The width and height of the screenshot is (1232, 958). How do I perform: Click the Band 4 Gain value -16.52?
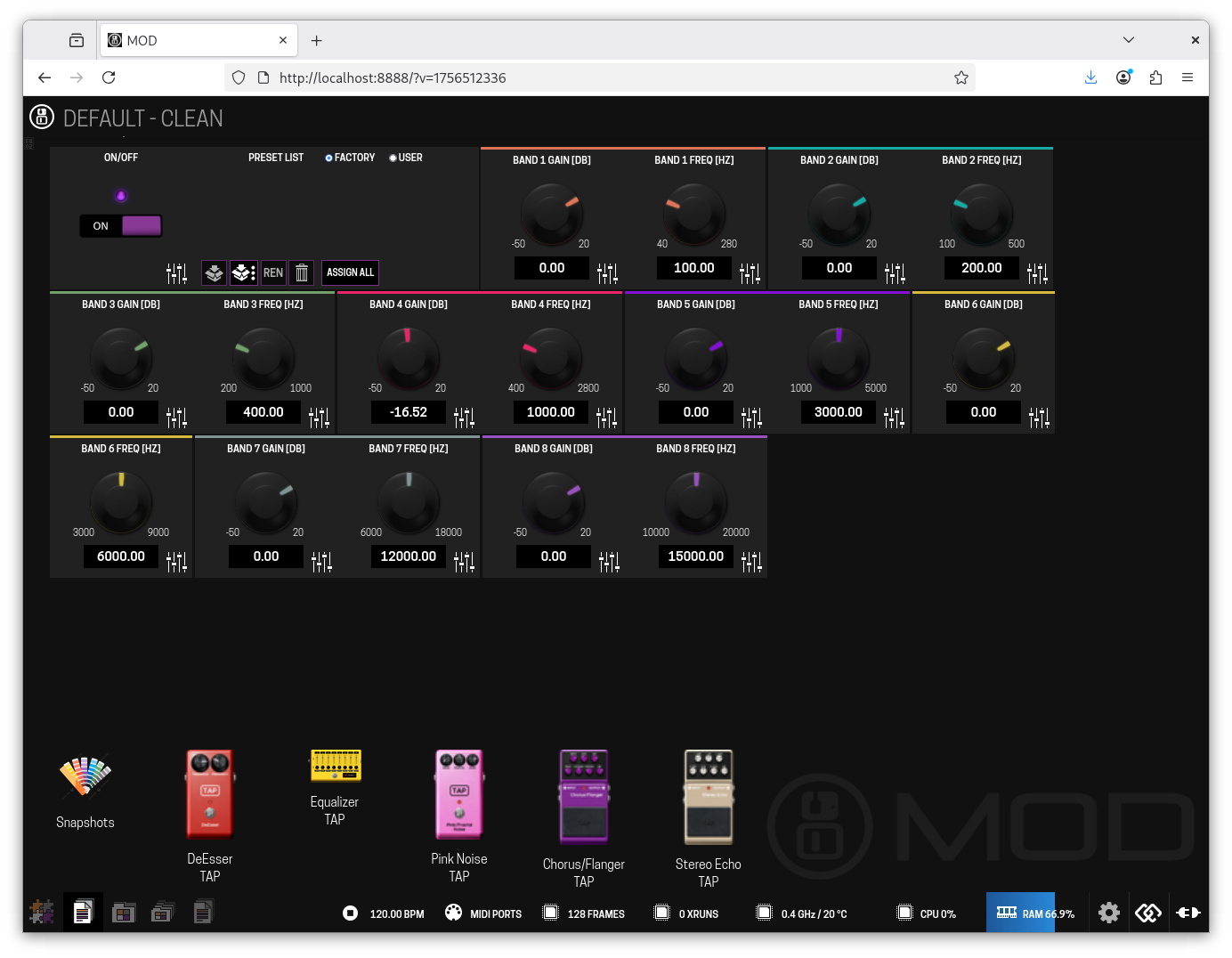(409, 412)
